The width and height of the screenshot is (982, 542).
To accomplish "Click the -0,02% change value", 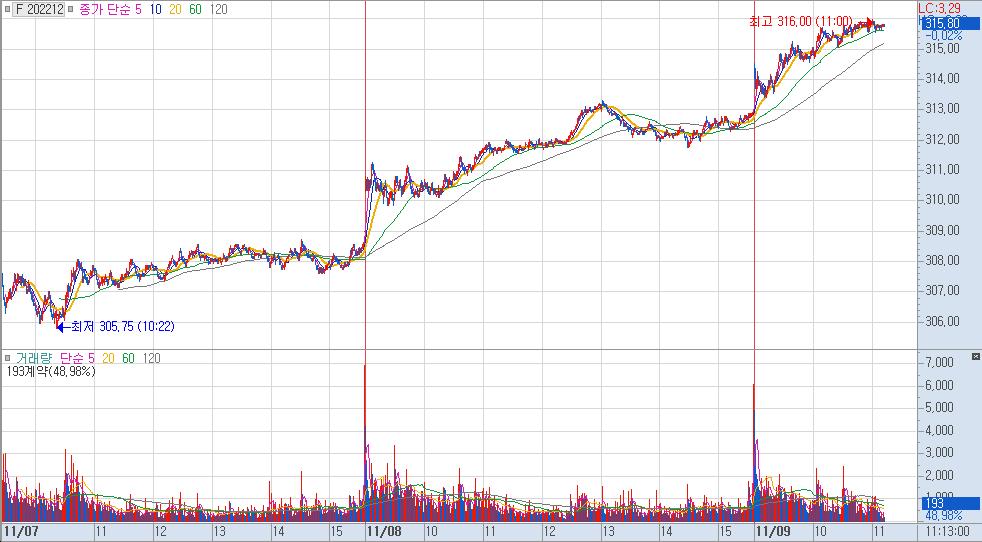I will point(943,36).
